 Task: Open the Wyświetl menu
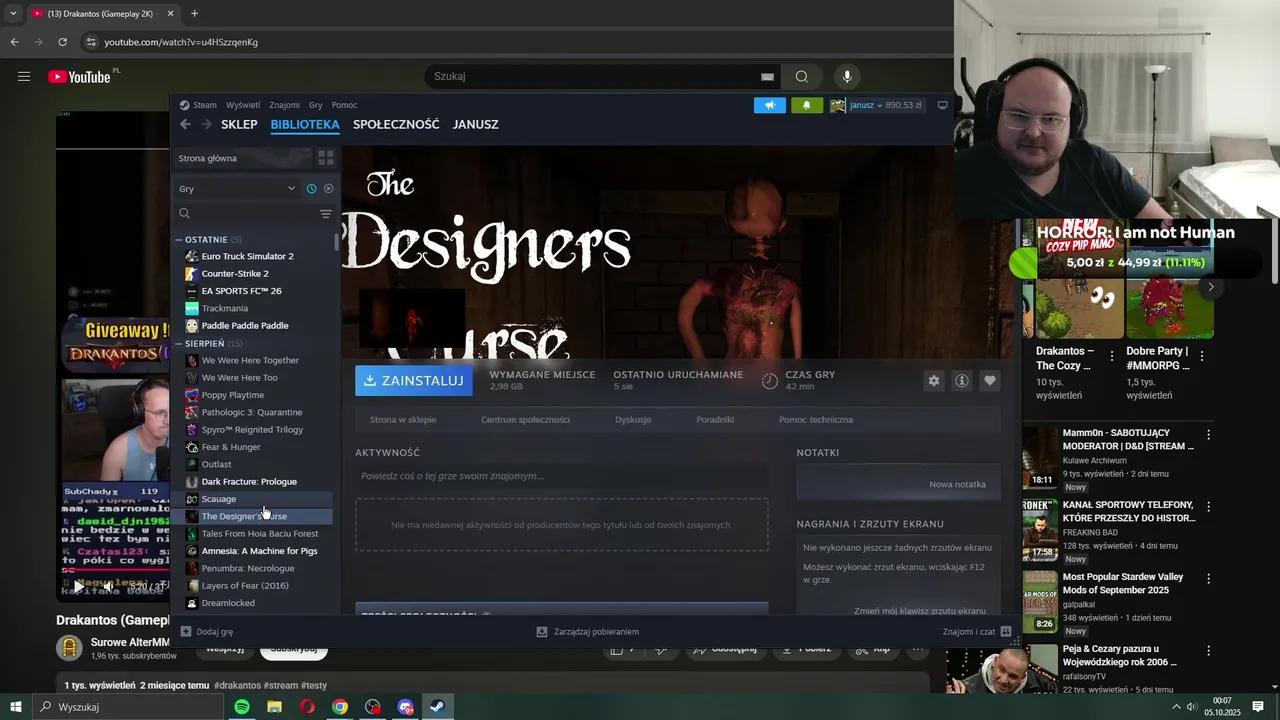tap(243, 105)
